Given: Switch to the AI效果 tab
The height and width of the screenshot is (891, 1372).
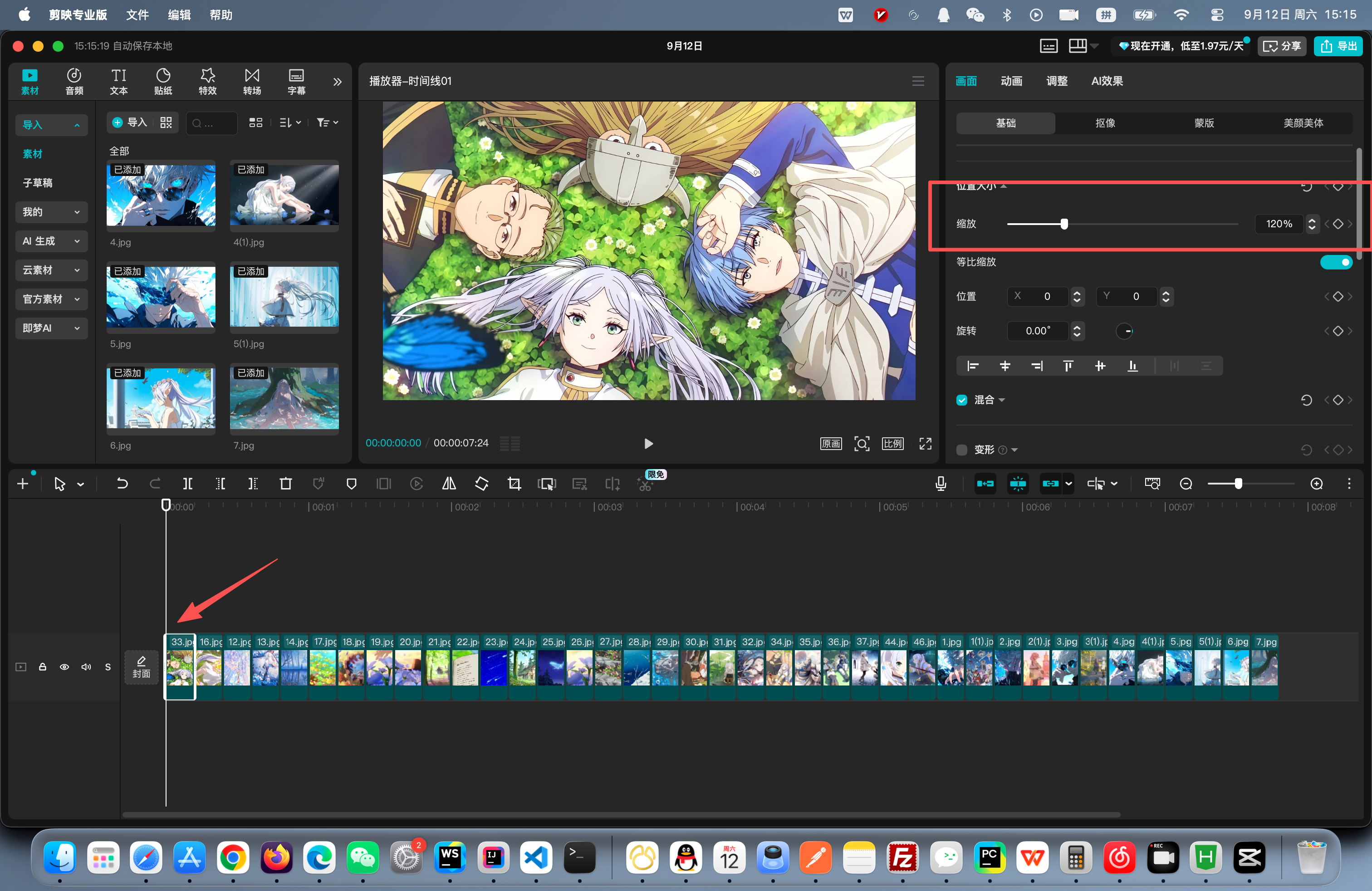Looking at the screenshot, I should click(1107, 81).
